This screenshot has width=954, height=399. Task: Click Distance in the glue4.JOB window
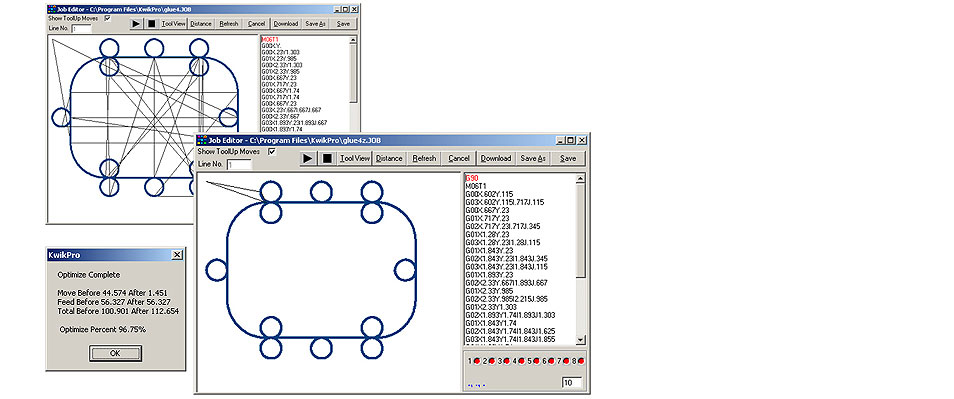(201, 24)
